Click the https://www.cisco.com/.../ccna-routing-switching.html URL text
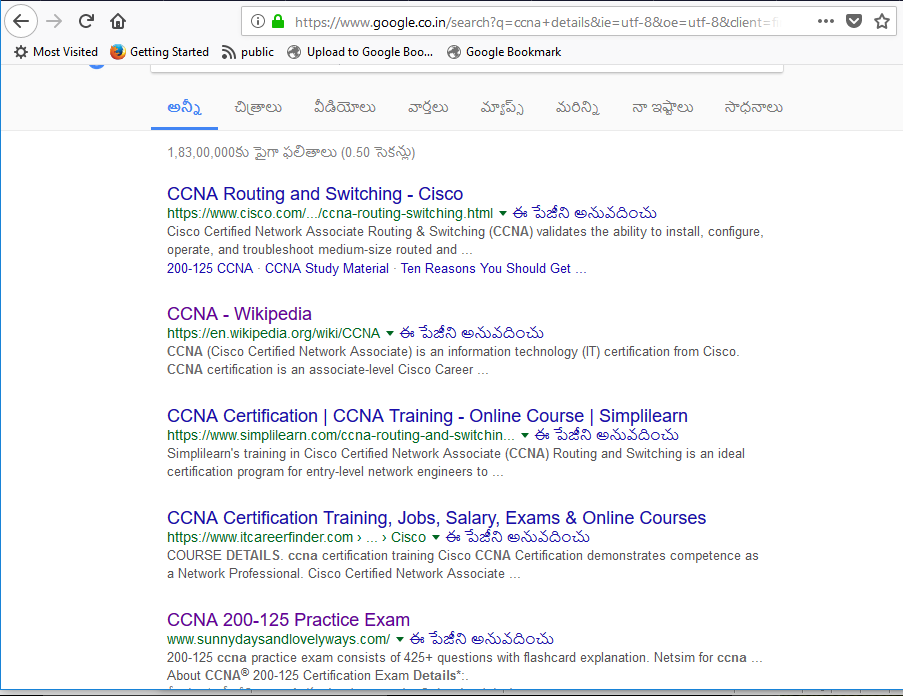Image resolution: width=903 pixels, height=696 pixels. [330, 213]
